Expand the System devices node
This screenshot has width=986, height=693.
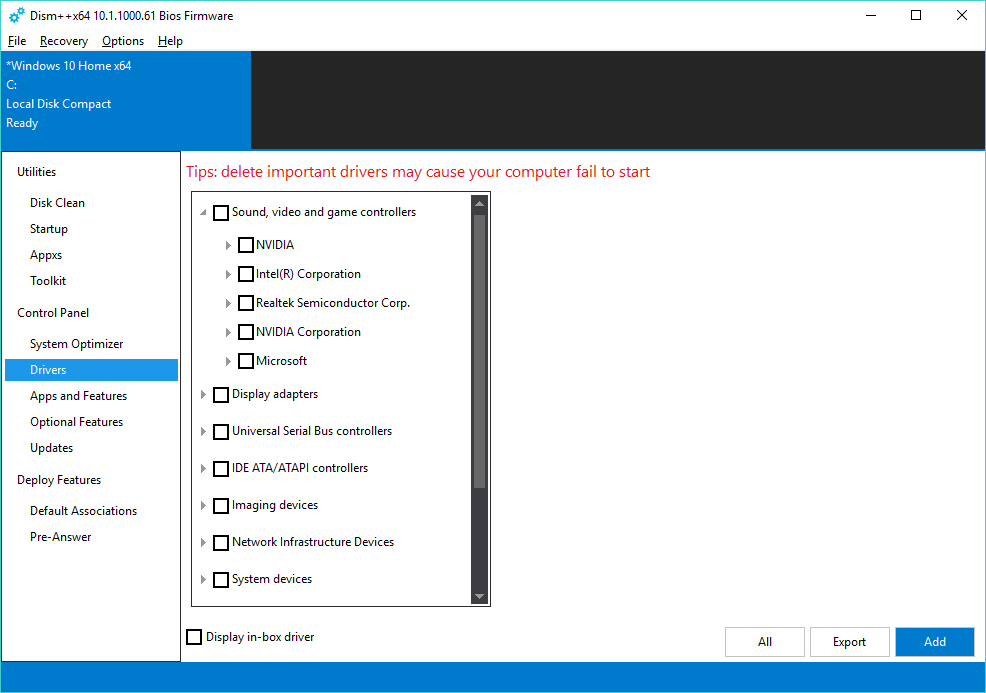[x=203, y=579]
